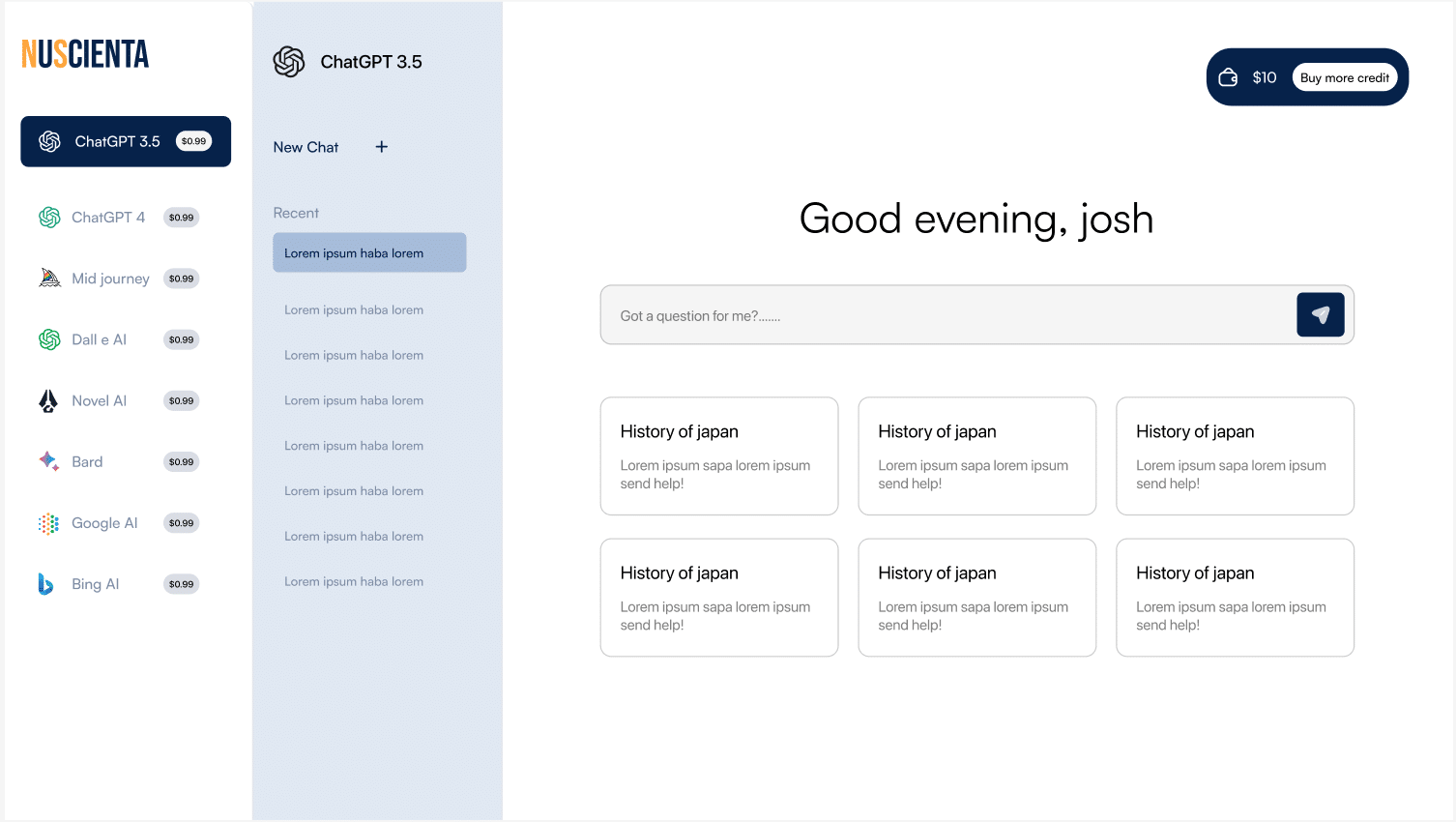
Task: Click the $0.99 badge next to Mid journey
Action: coord(182,279)
